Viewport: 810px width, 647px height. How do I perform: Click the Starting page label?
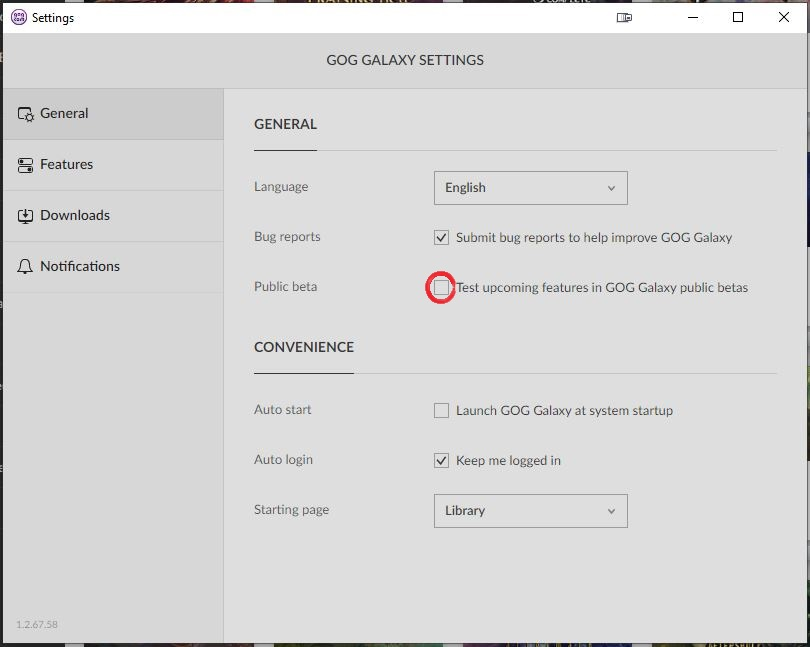[291, 510]
